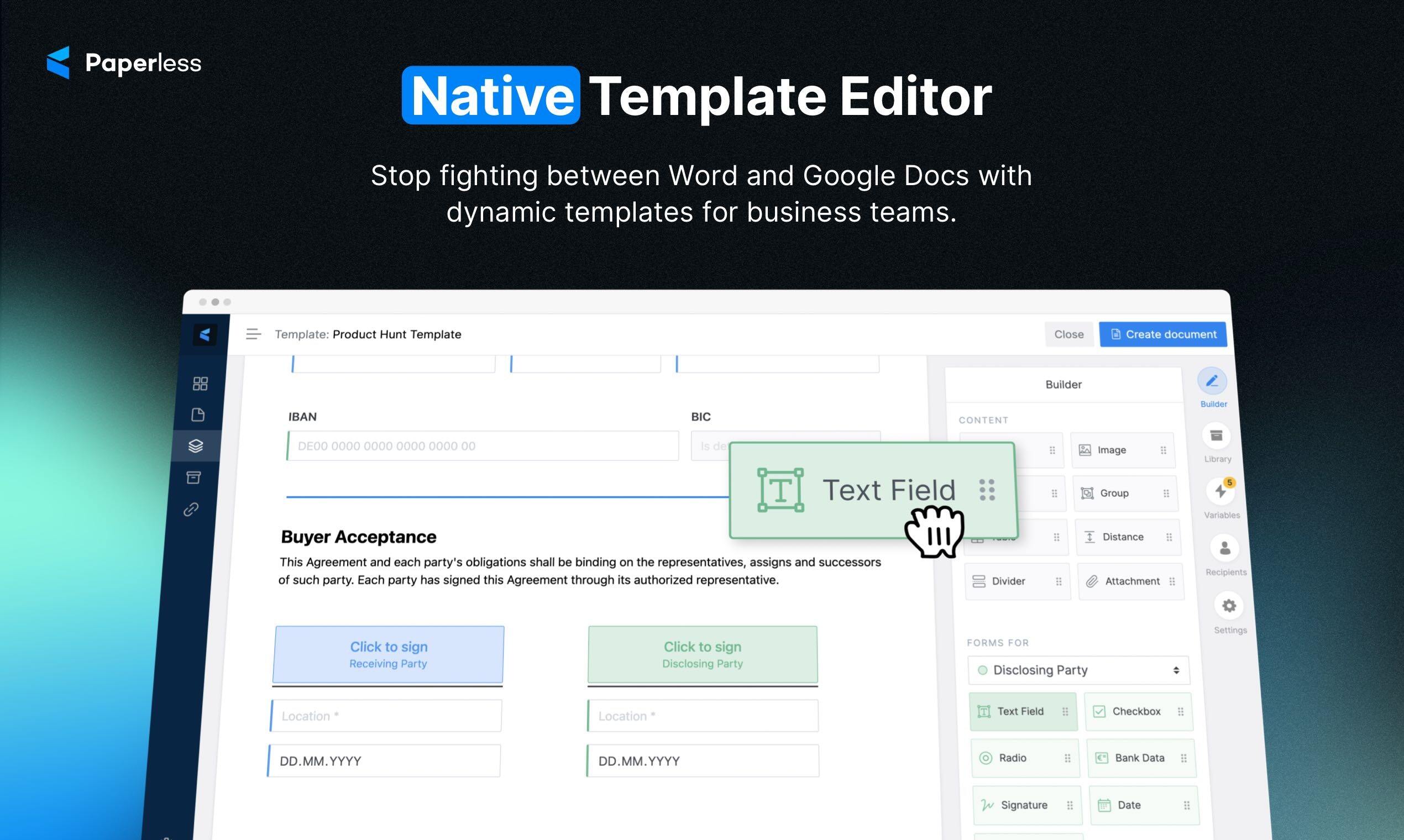Image resolution: width=1404 pixels, height=840 pixels.
Task: Click the Buyer Acceptance heading
Action: (358, 537)
